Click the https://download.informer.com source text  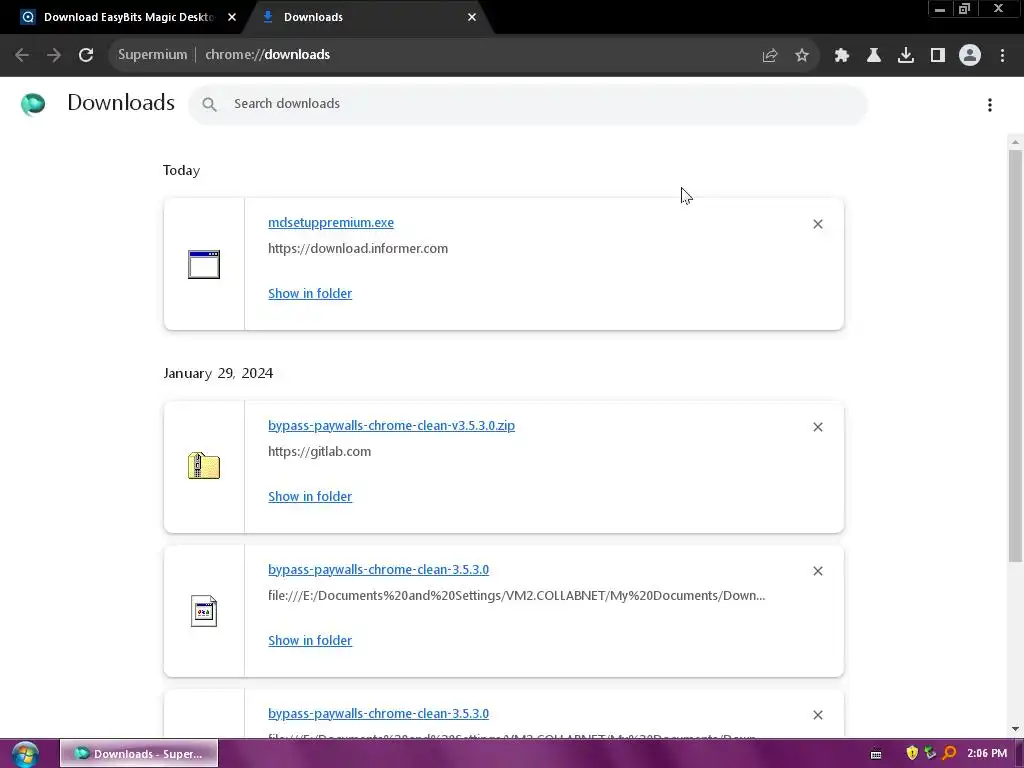tap(358, 248)
